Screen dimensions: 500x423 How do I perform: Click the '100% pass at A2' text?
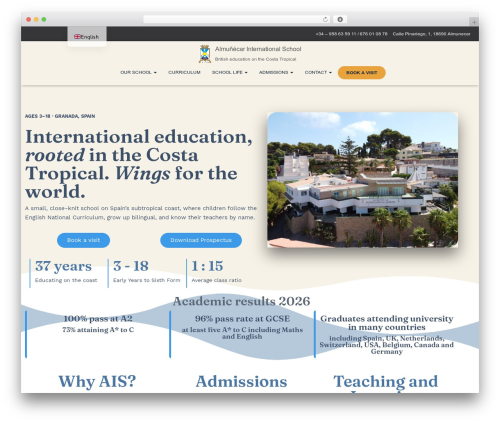pos(98,319)
